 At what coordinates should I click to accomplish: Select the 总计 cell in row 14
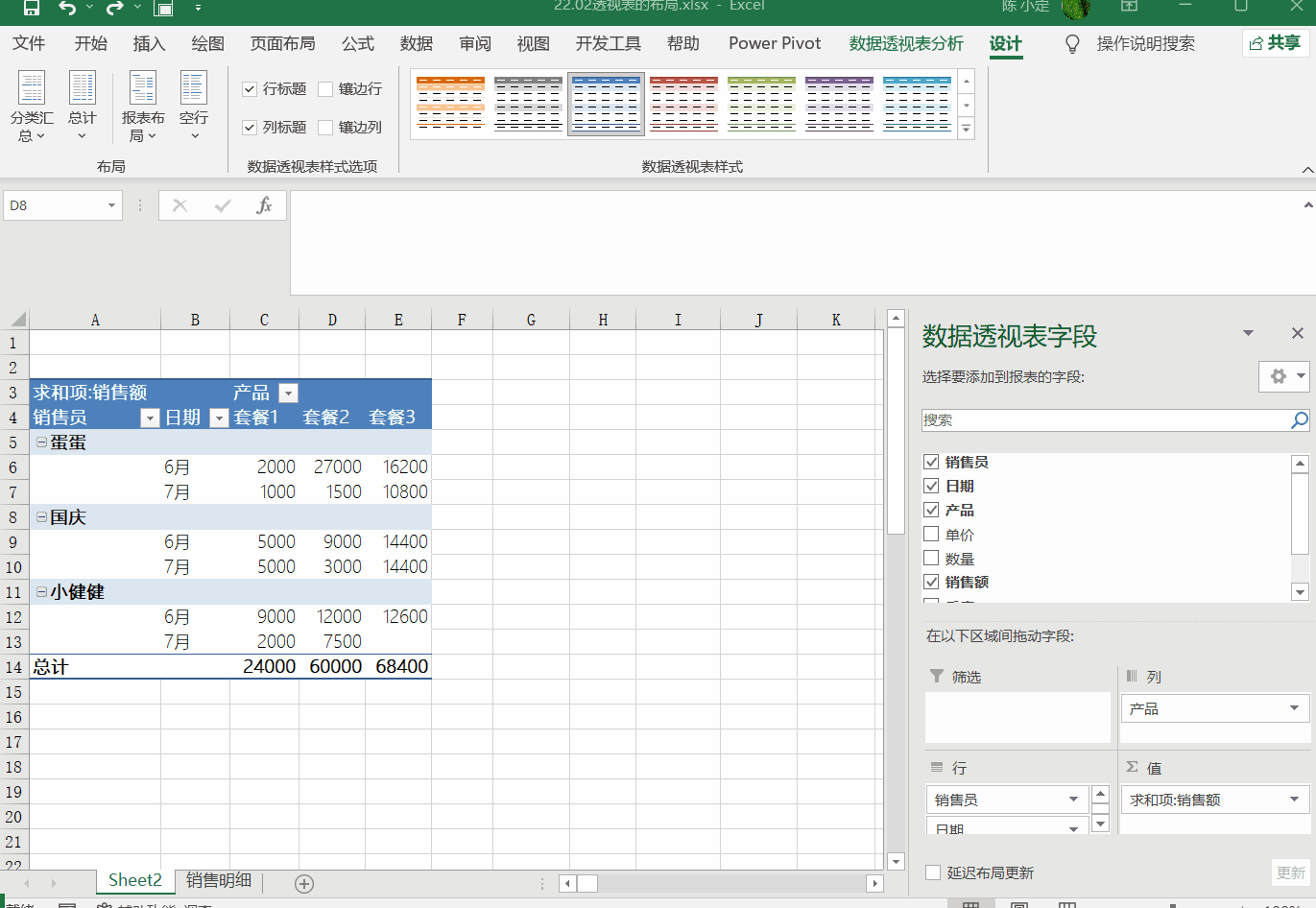95,667
